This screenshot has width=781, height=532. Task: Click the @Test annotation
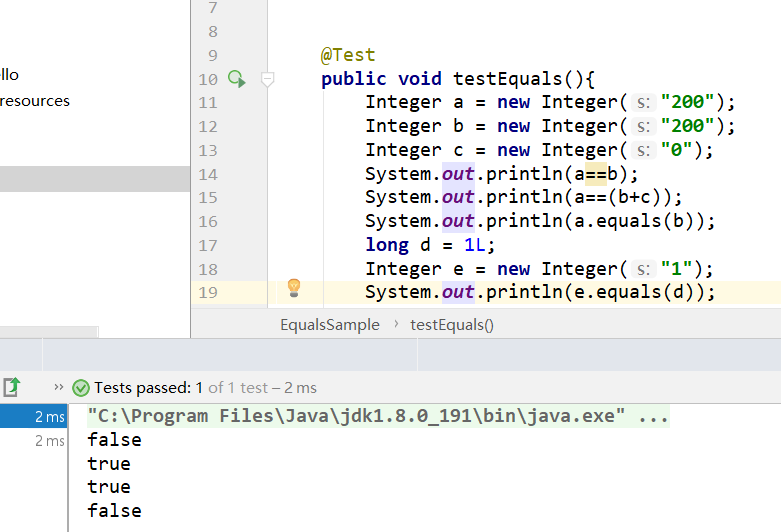pos(348,55)
